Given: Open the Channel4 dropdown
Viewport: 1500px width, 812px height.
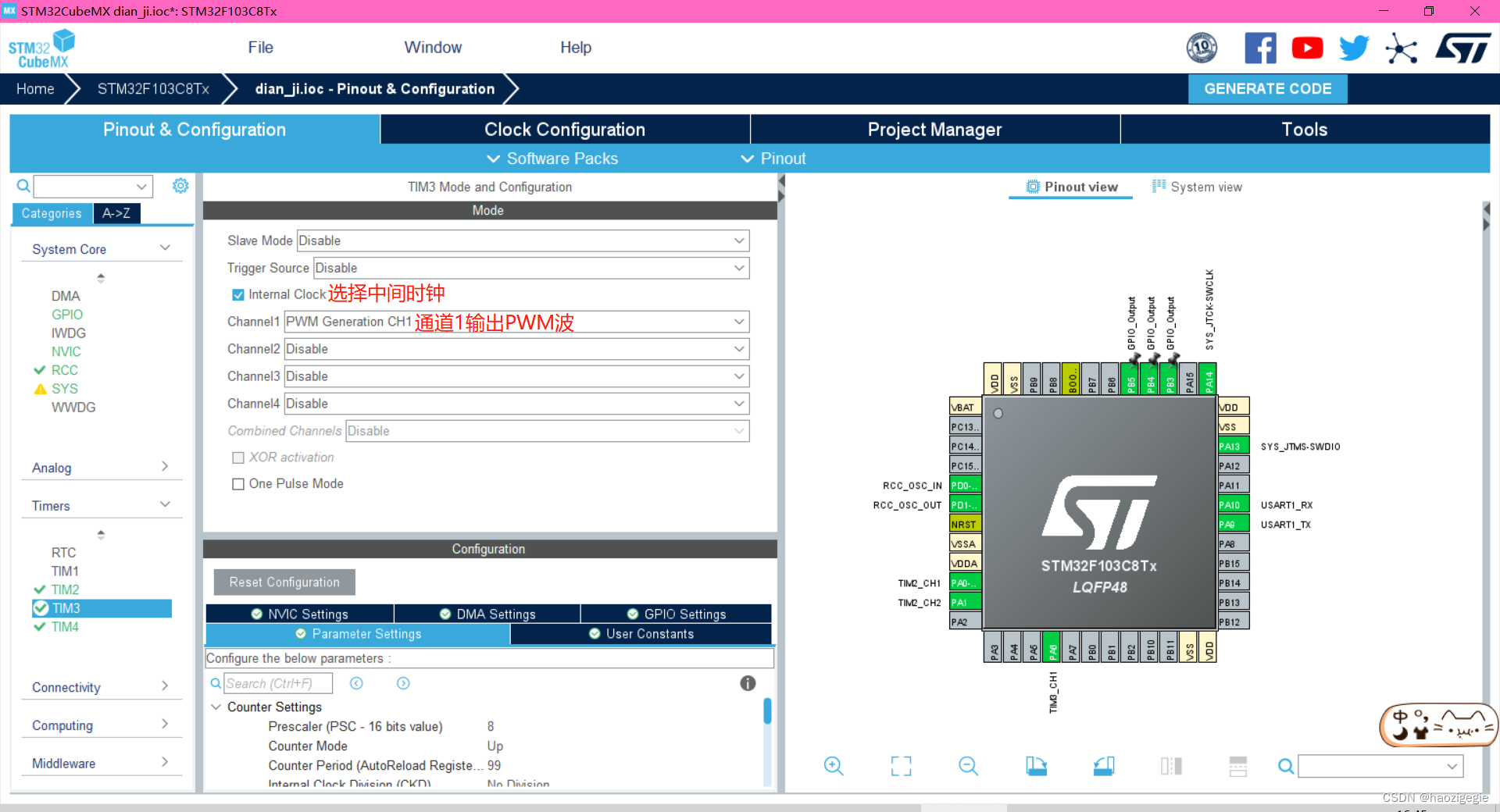Looking at the screenshot, I should (516, 404).
